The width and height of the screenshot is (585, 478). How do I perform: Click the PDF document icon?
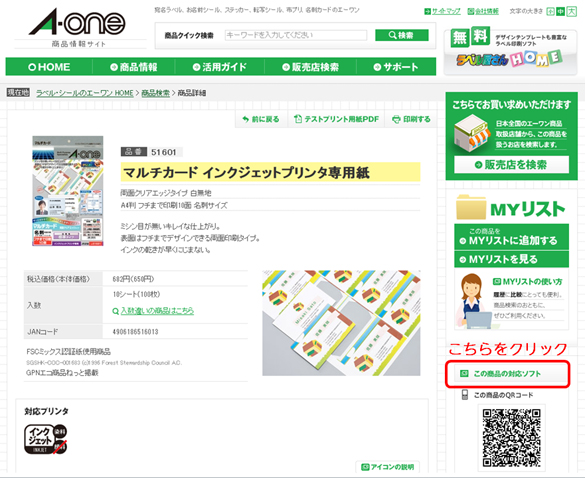[x=298, y=119]
